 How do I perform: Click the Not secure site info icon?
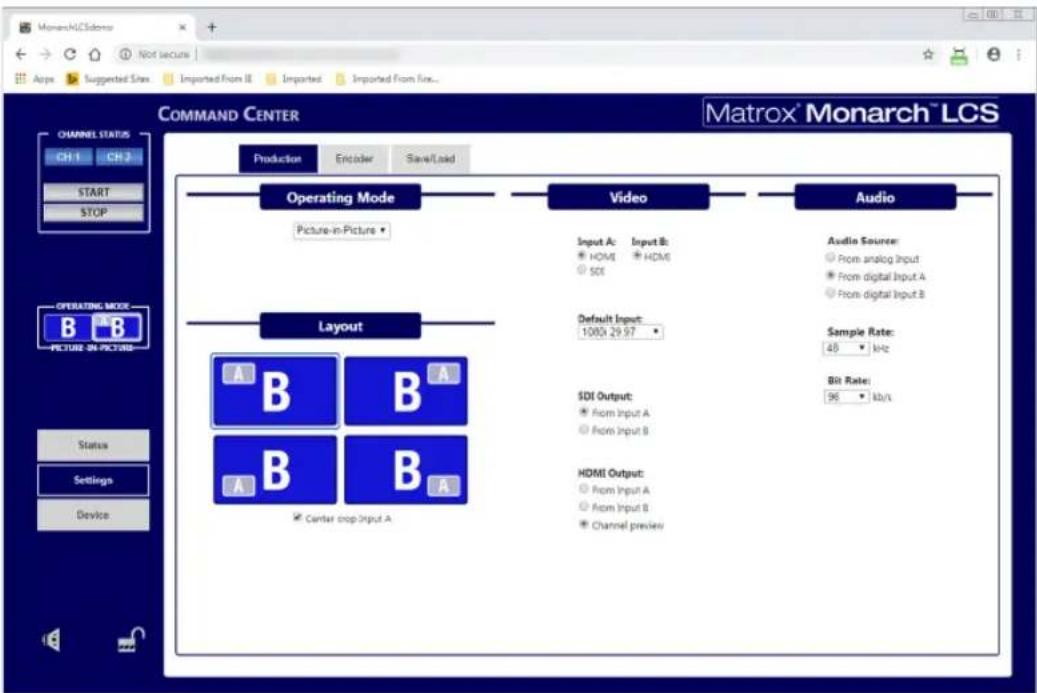[x=125, y=54]
